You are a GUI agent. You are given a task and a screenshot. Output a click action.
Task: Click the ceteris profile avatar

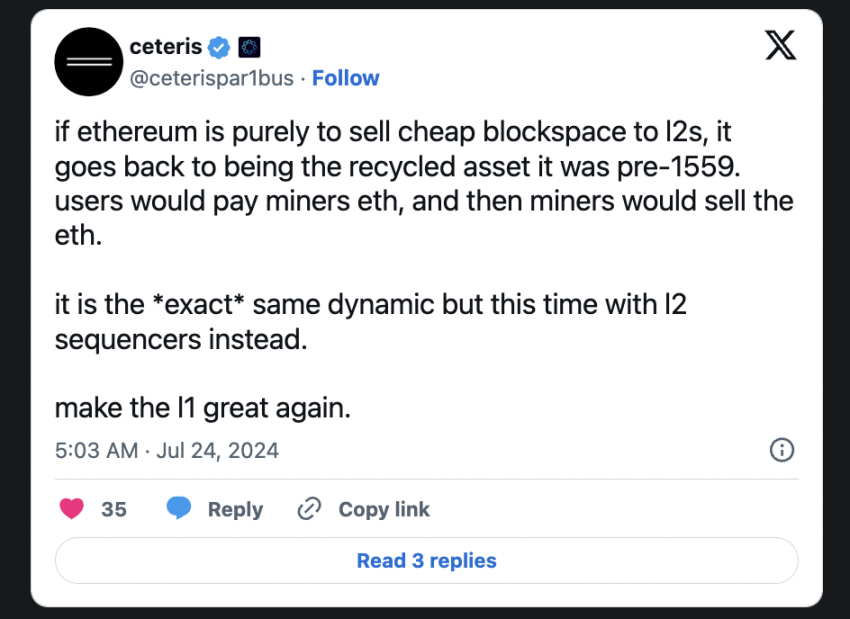(87, 62)
